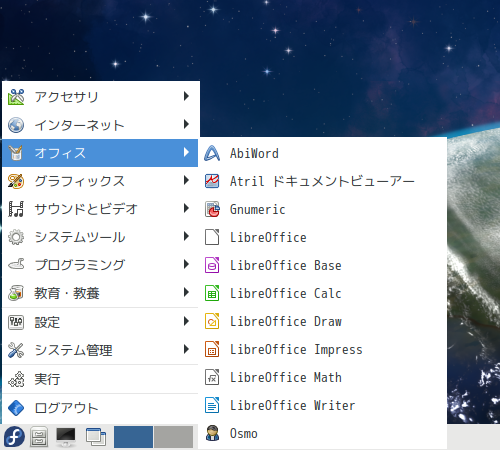Viewport: 500px width, 450px height.
Task: Click the Gnumeric spreadsheet icon
Action: pyautogui.click(x=212, y=209)
